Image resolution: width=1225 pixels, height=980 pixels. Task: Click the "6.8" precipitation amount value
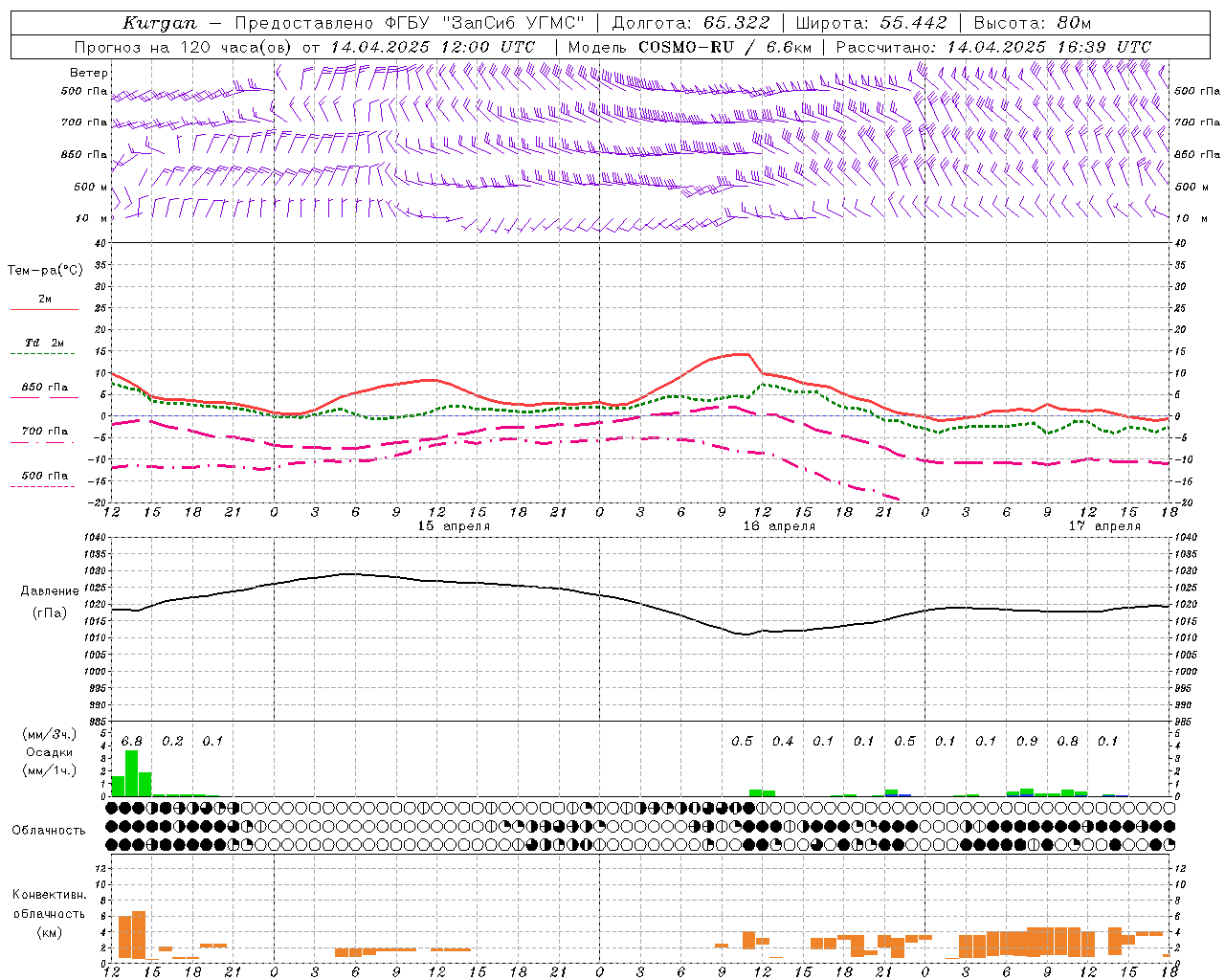pyautogui.click(x=132, y=742)
